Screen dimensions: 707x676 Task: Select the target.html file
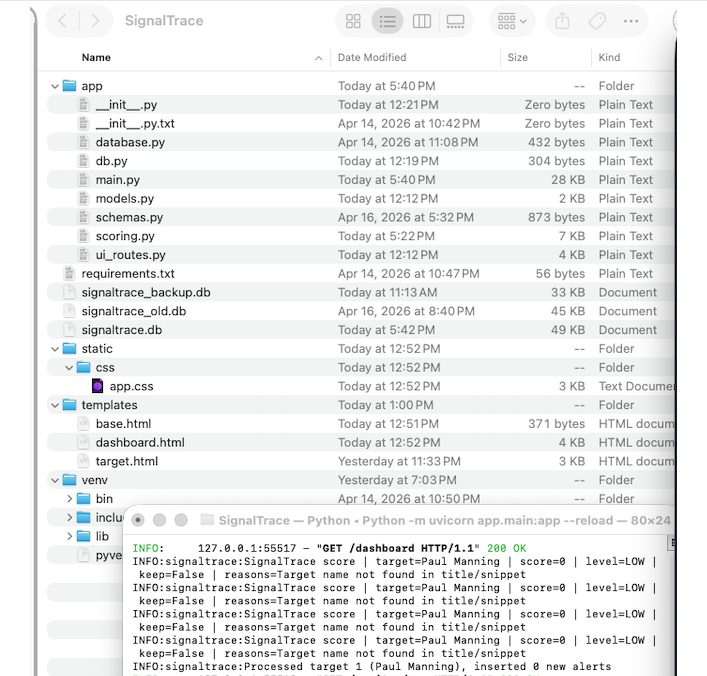tap(360, 461)
